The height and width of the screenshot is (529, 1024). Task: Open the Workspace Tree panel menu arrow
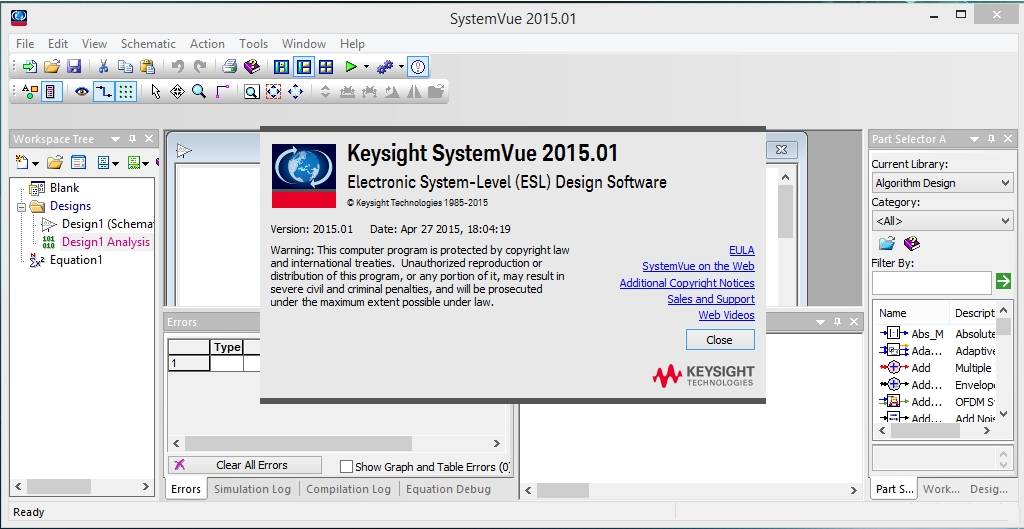[116, 139]
